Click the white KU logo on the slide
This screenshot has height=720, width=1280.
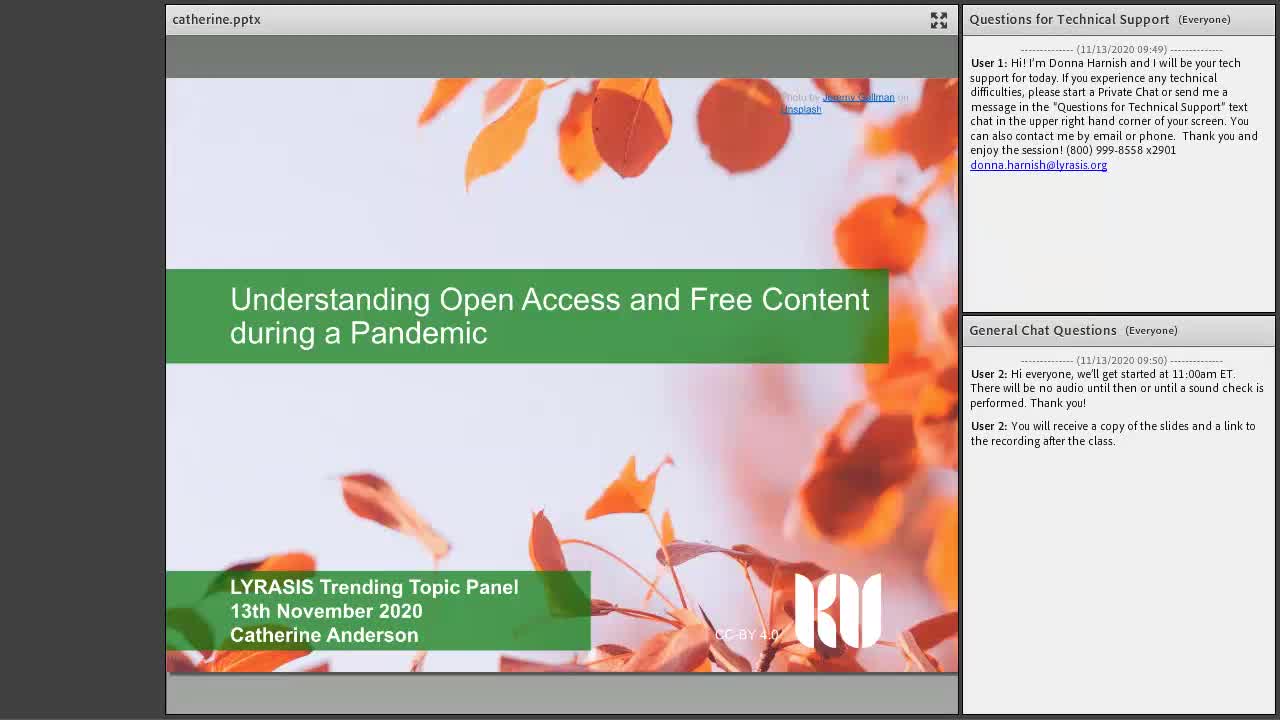pos(838,610)
